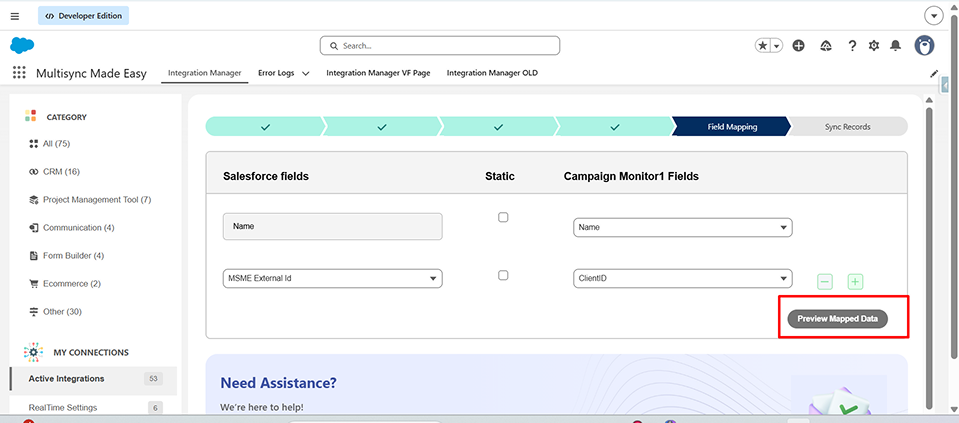Add mapping row with plus button
This screenshot has height=423, width=959.
pyautogui.click(x=855, y=282)
